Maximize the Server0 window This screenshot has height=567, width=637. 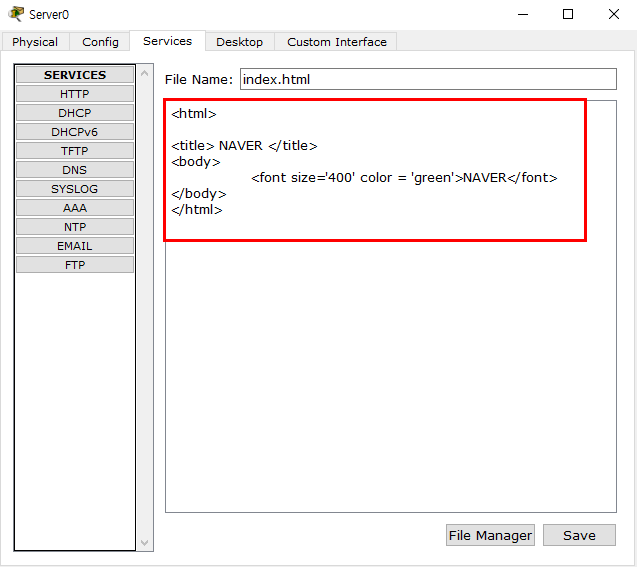[x=568, y=14]
